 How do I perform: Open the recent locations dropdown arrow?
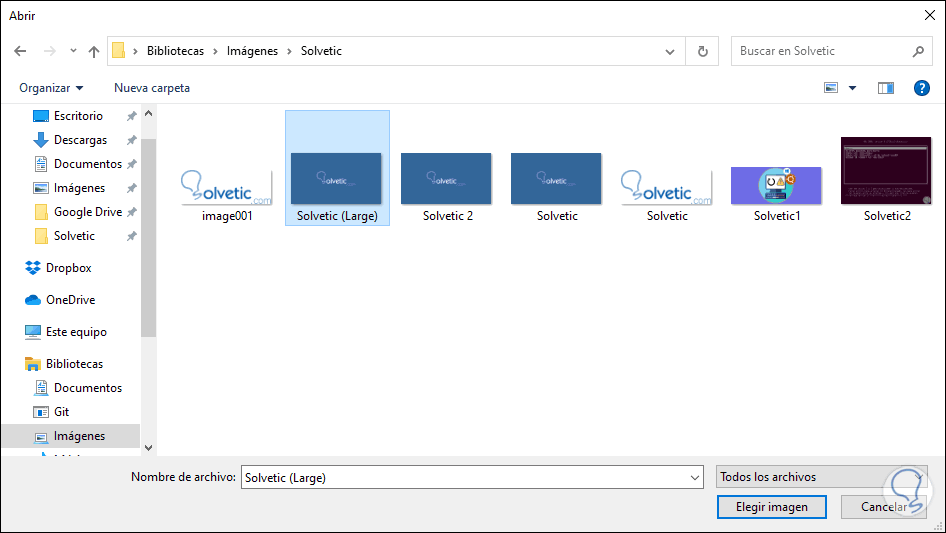point(73,51)
